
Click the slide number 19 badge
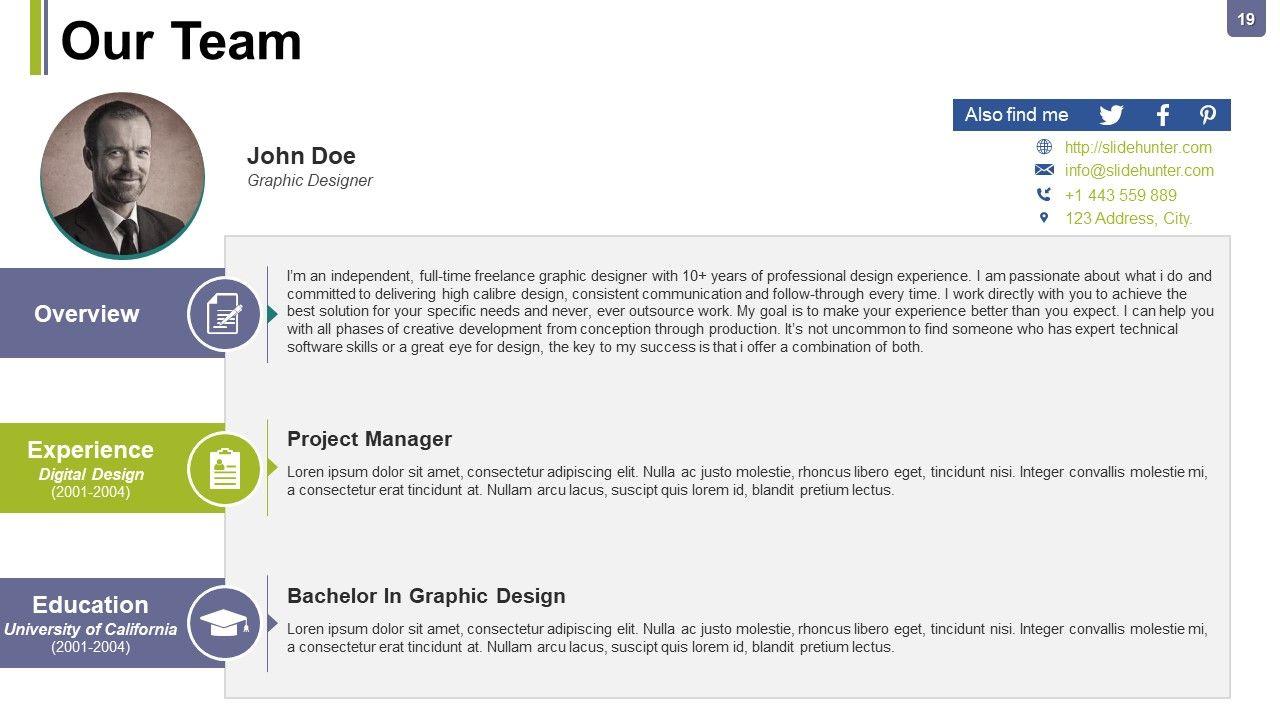(1246, 19)
